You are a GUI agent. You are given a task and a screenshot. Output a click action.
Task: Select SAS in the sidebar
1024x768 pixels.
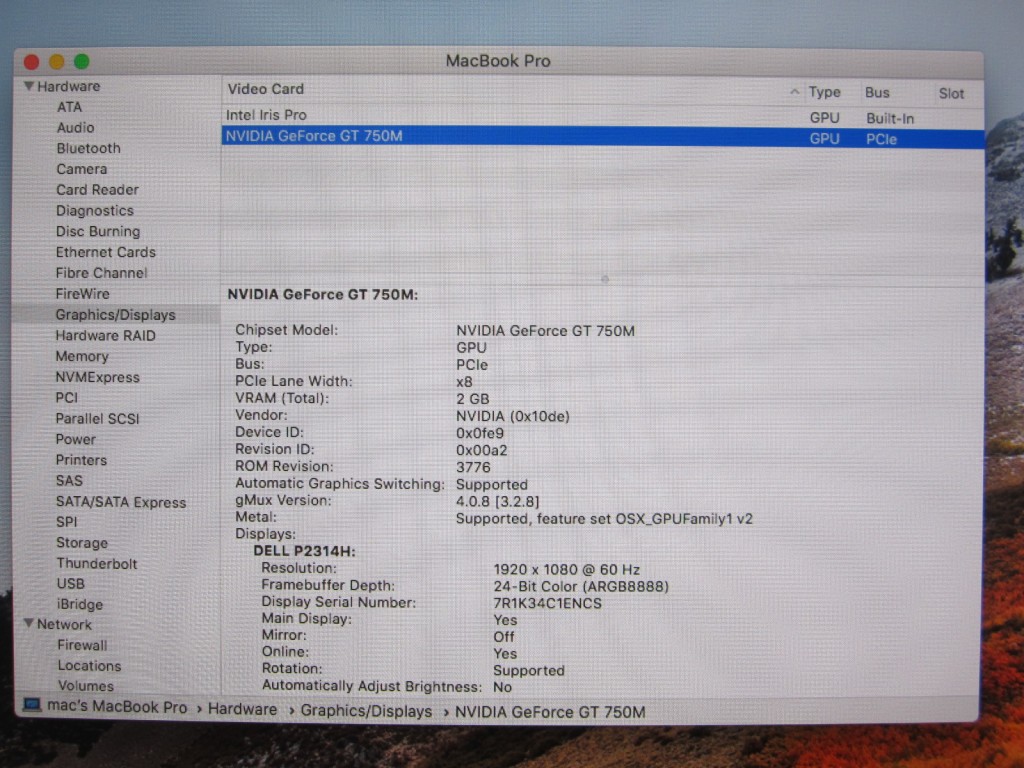click(x=69, y=481)
